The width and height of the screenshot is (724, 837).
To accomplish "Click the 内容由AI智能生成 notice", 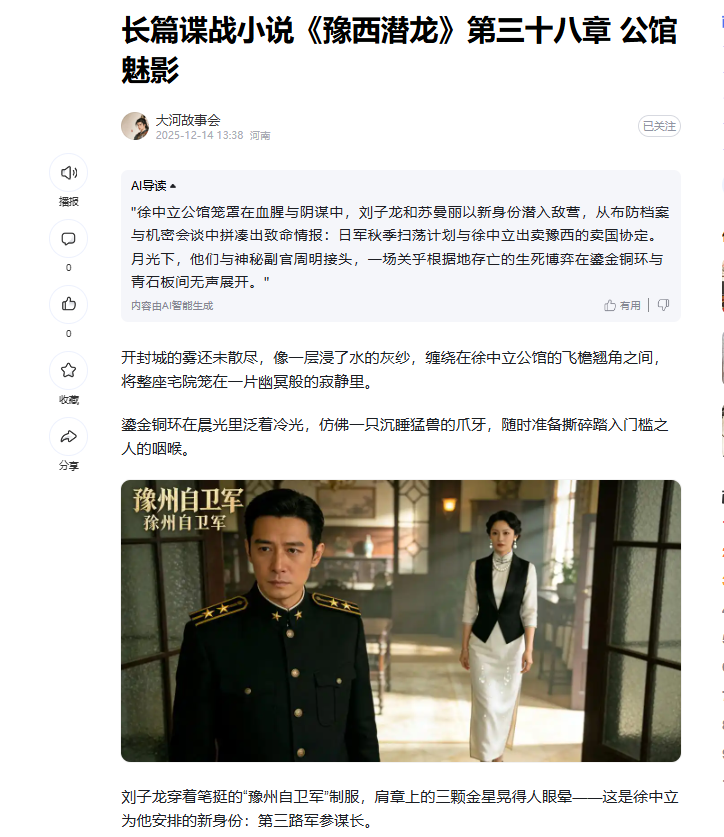I will coord(172,306).
